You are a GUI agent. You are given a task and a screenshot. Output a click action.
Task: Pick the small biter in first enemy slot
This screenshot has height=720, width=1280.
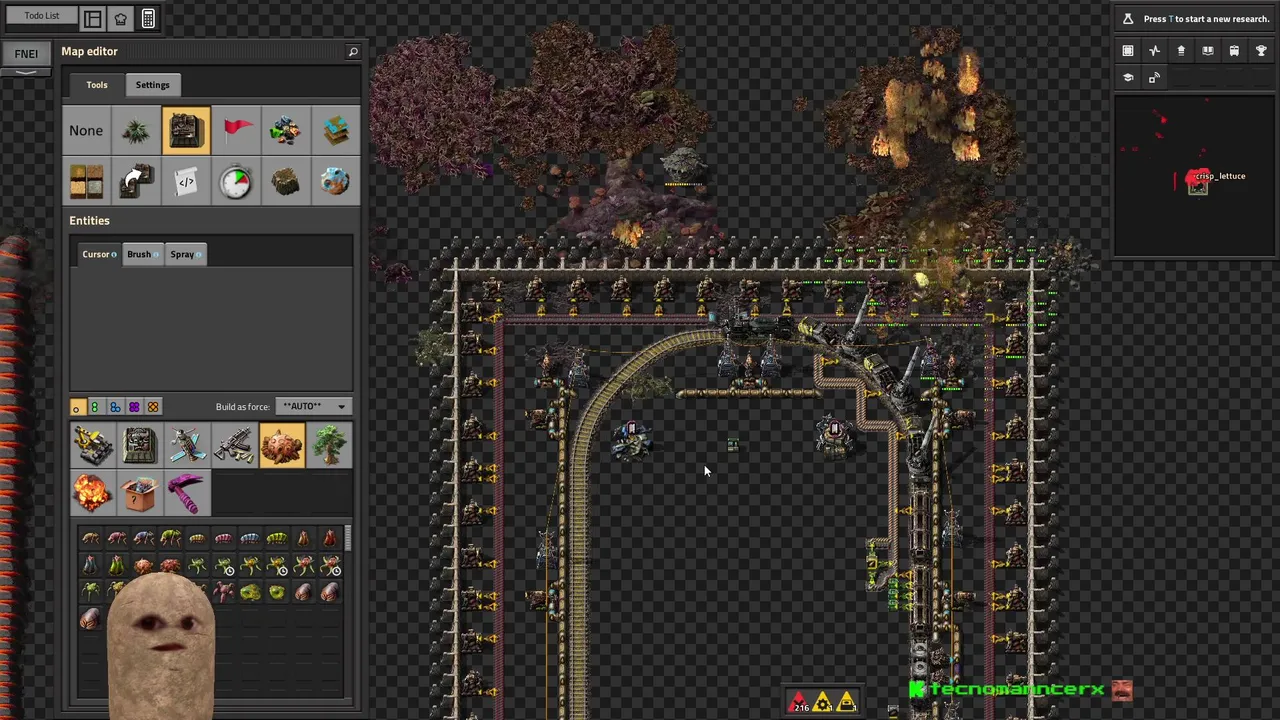point(90,539)
